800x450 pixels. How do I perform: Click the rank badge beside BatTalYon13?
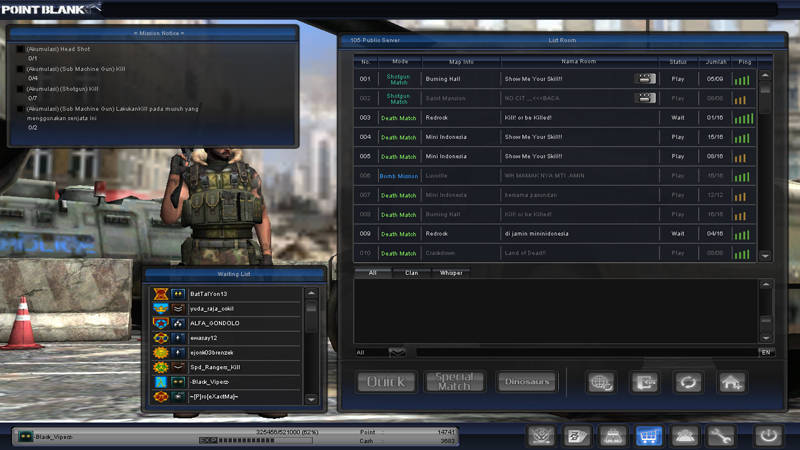[161, 294]
